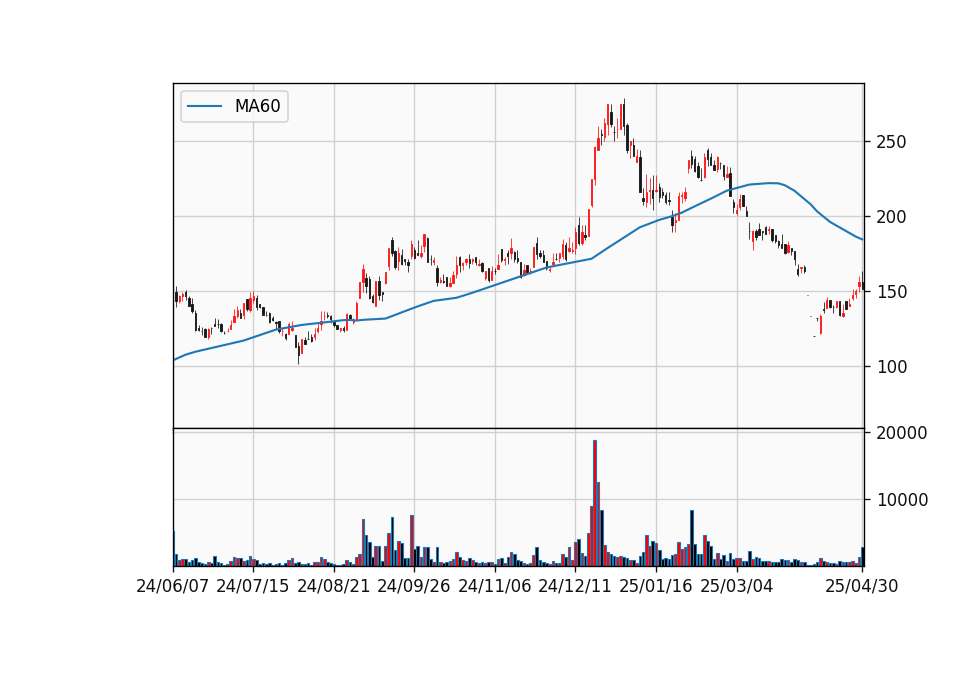Select the 24/12/11 date label
The image size is (960, 690).
574,586
